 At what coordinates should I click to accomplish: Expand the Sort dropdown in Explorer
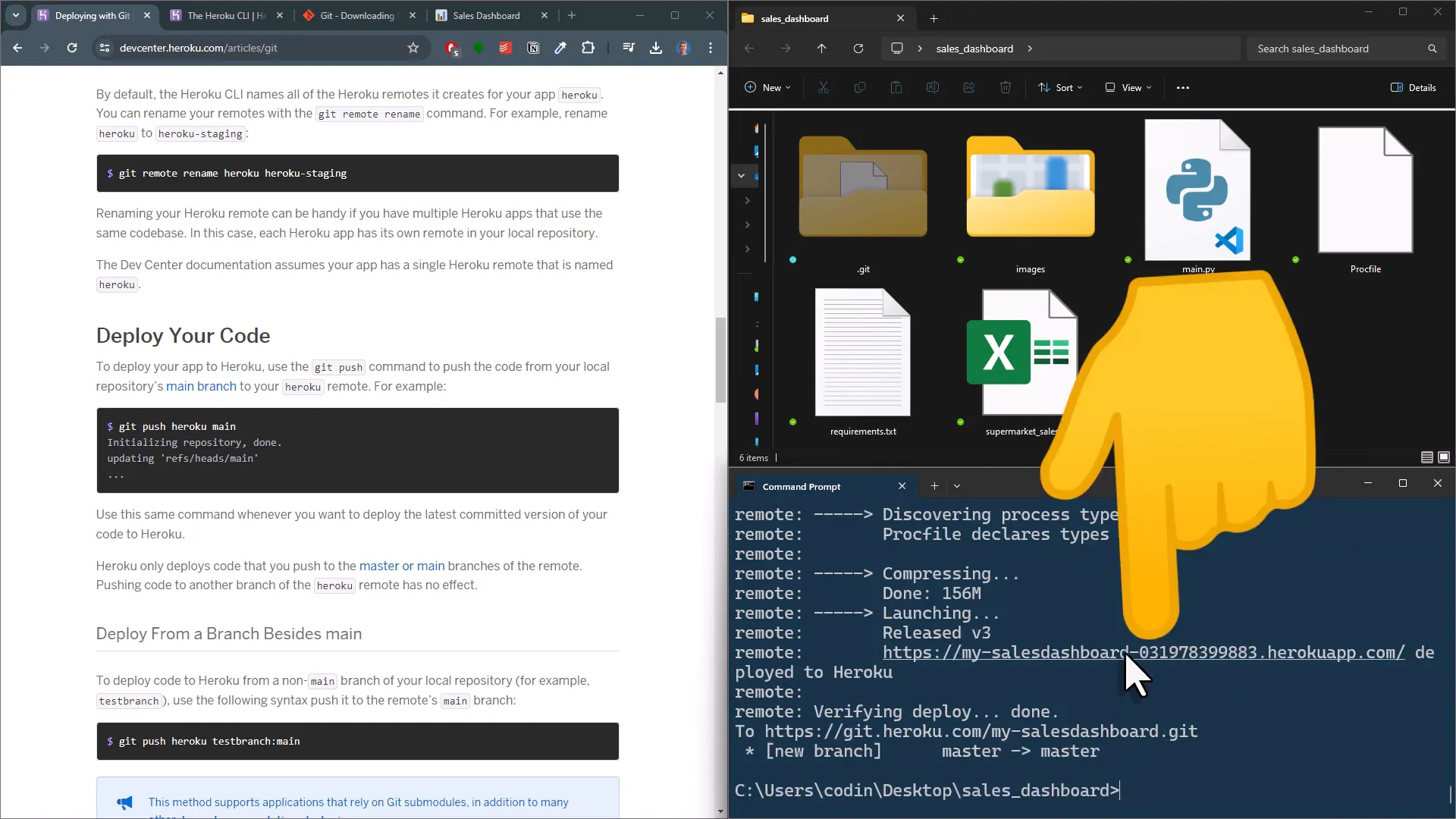click(1060, 87)
